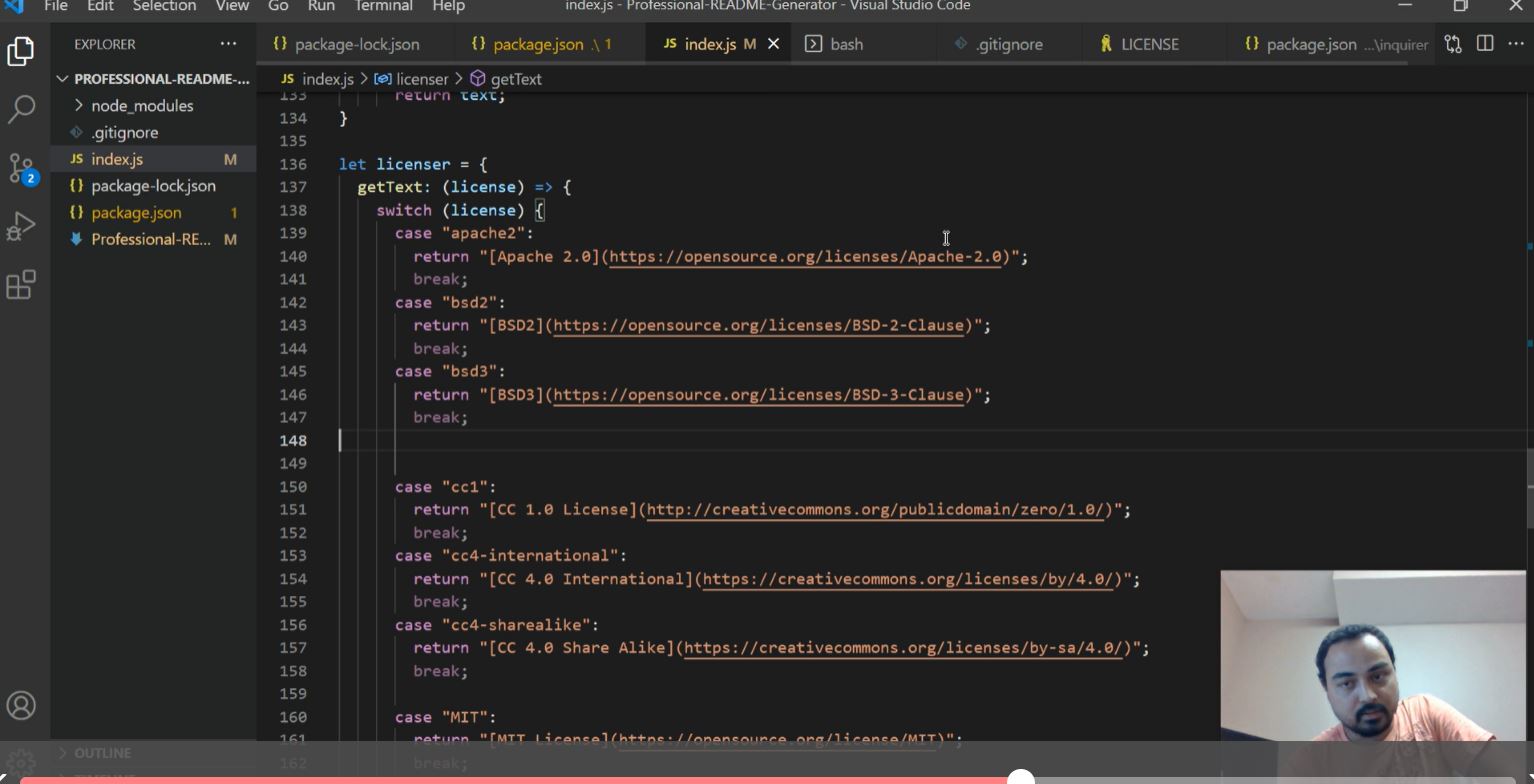Open package.json in the Explorer tree
The height and width of the screenshot is (784, 1534).
pyautogui.click(x=155, y=213)
